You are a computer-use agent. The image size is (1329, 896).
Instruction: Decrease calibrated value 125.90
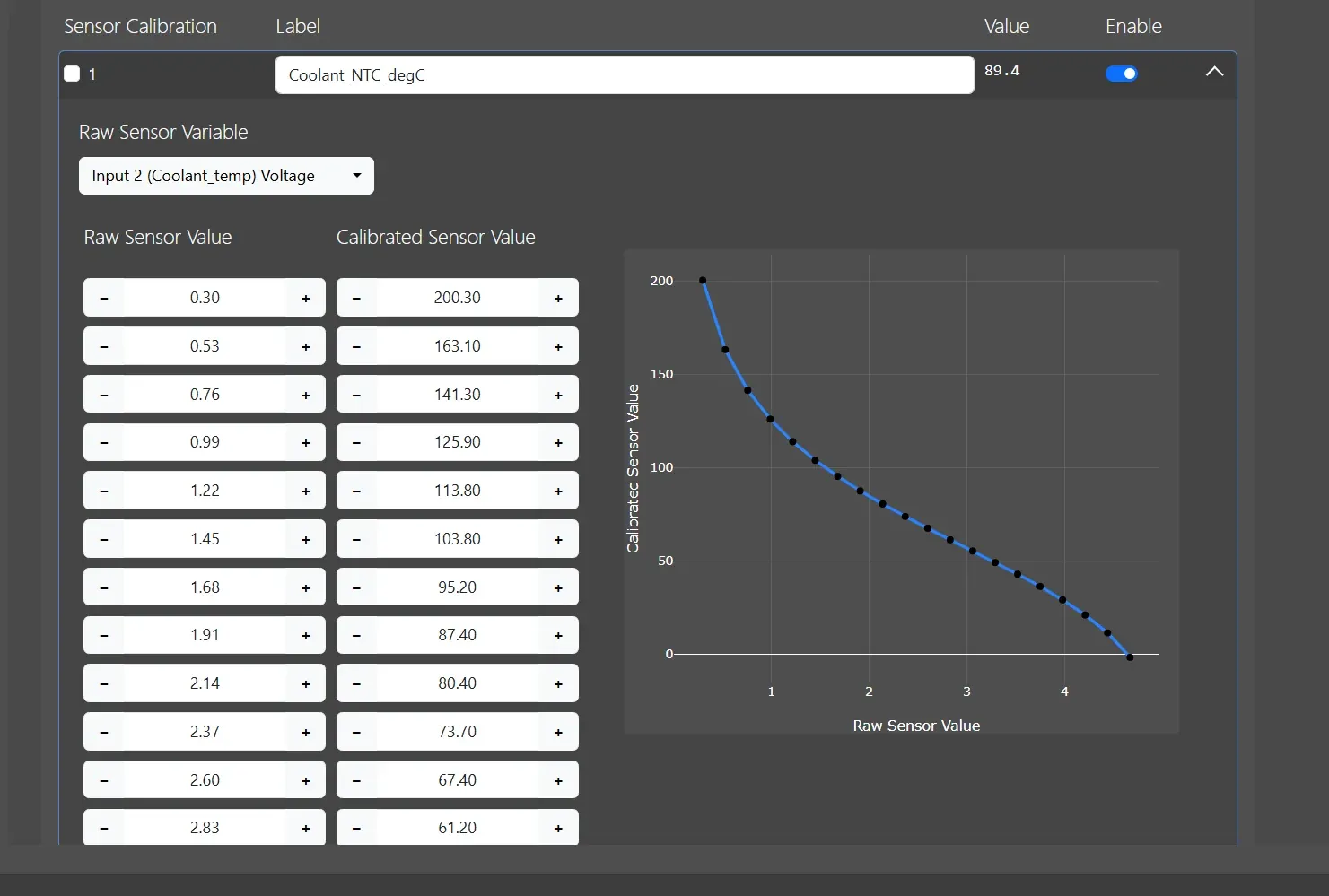coord(356,442)
